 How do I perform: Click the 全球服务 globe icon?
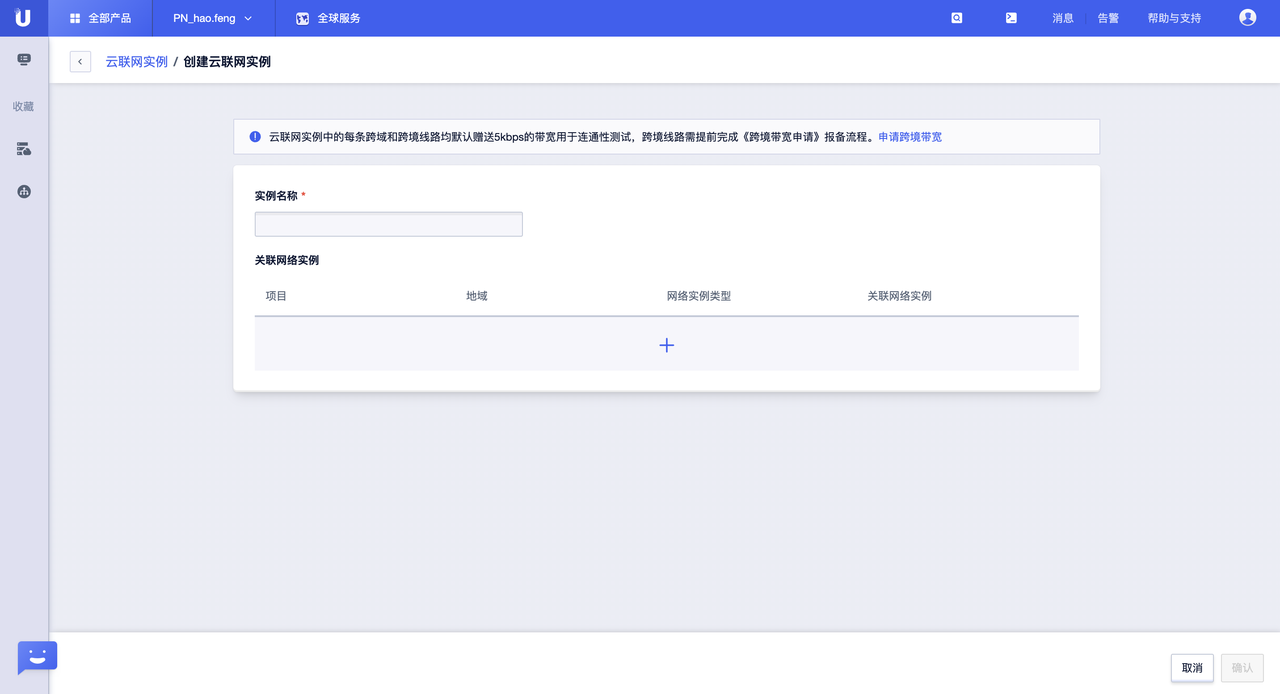[x=302, y=17]
